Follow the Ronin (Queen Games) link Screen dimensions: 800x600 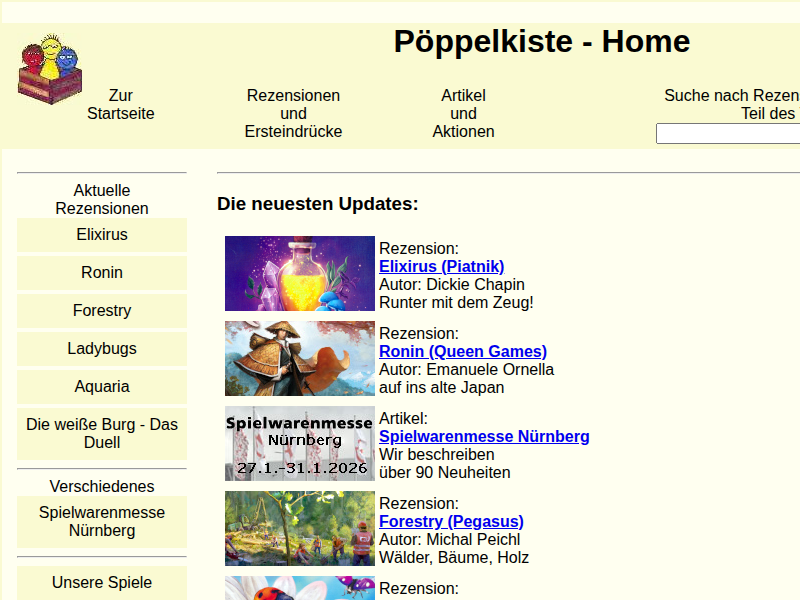[462, 352]
